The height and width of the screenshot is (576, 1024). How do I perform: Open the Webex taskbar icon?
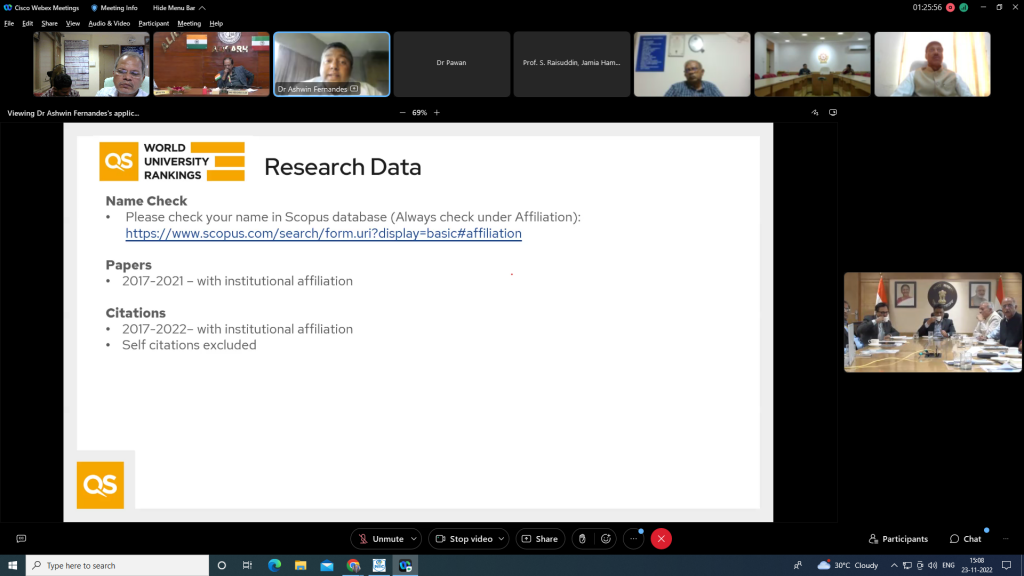[x=406, y=566]
